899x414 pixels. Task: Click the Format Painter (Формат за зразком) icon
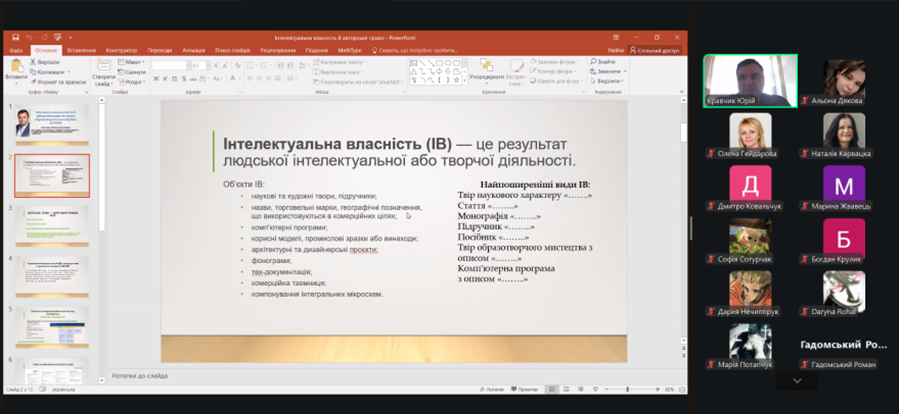pos(33,82)
